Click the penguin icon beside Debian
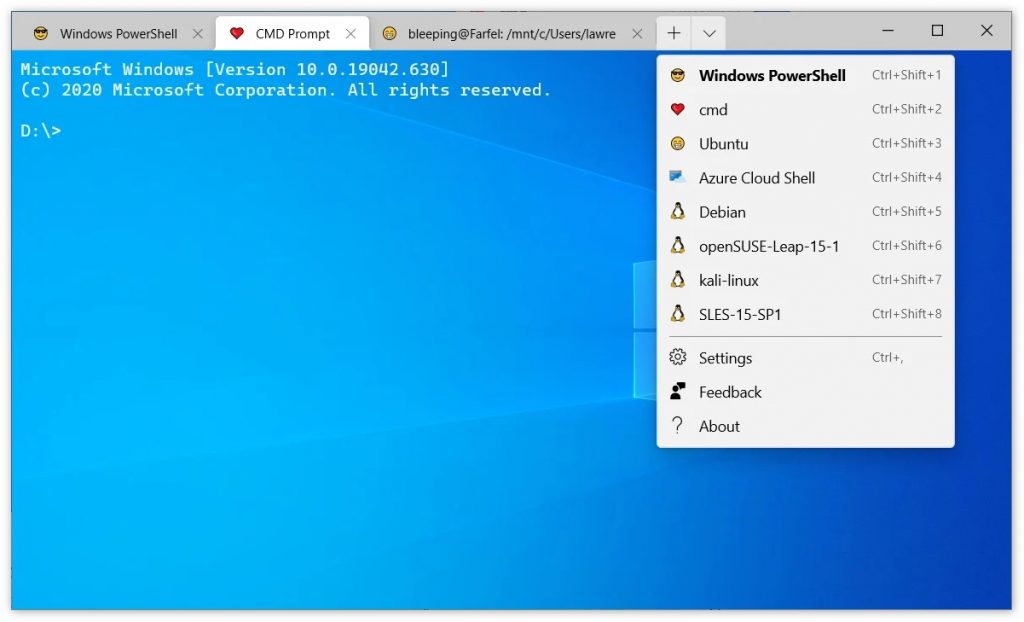Viewport: 1024px width, 622px height. tap(678, 212)
